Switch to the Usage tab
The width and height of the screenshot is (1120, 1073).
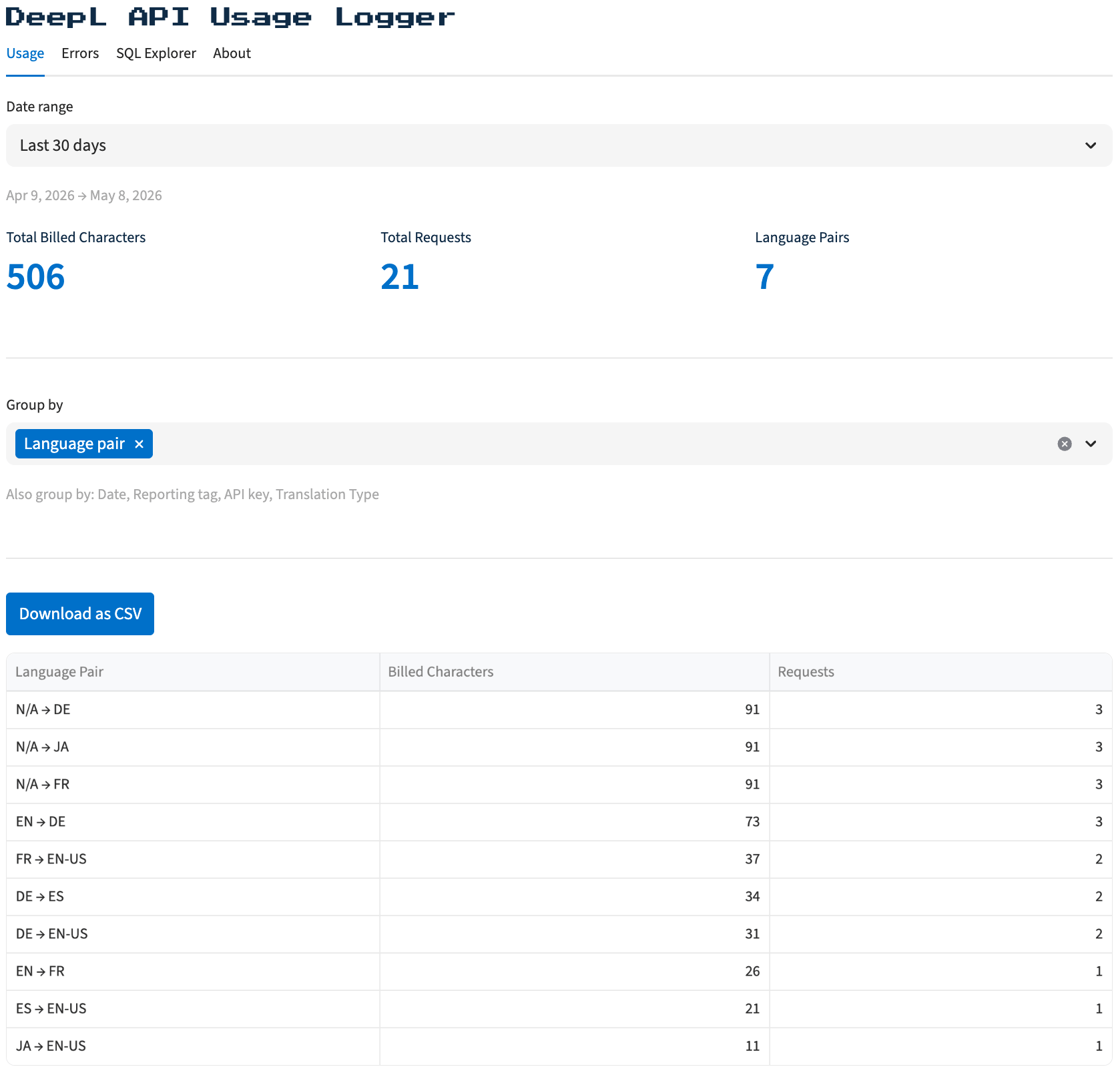25,53
